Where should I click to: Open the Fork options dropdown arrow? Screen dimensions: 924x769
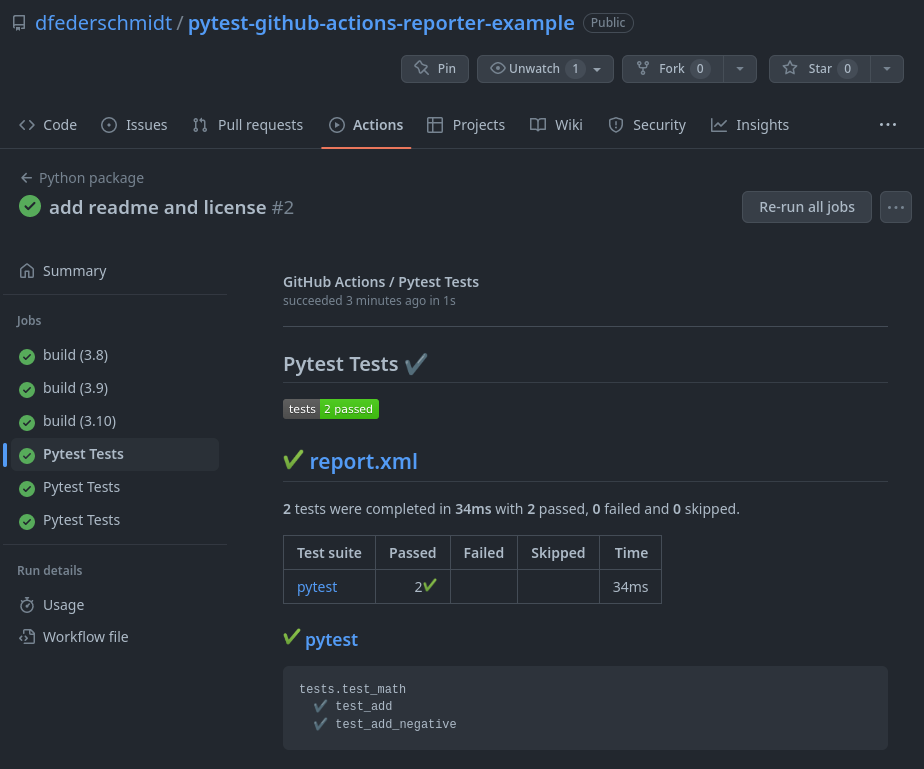(x=740, y=69)
